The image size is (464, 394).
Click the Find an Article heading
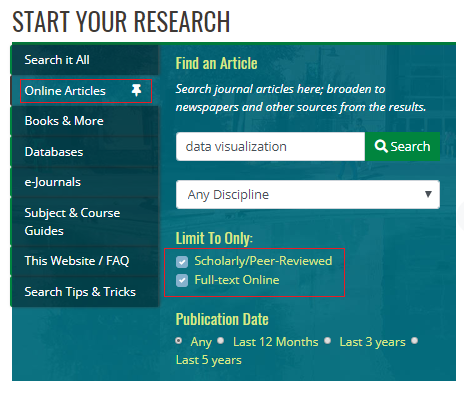point(216,63)
